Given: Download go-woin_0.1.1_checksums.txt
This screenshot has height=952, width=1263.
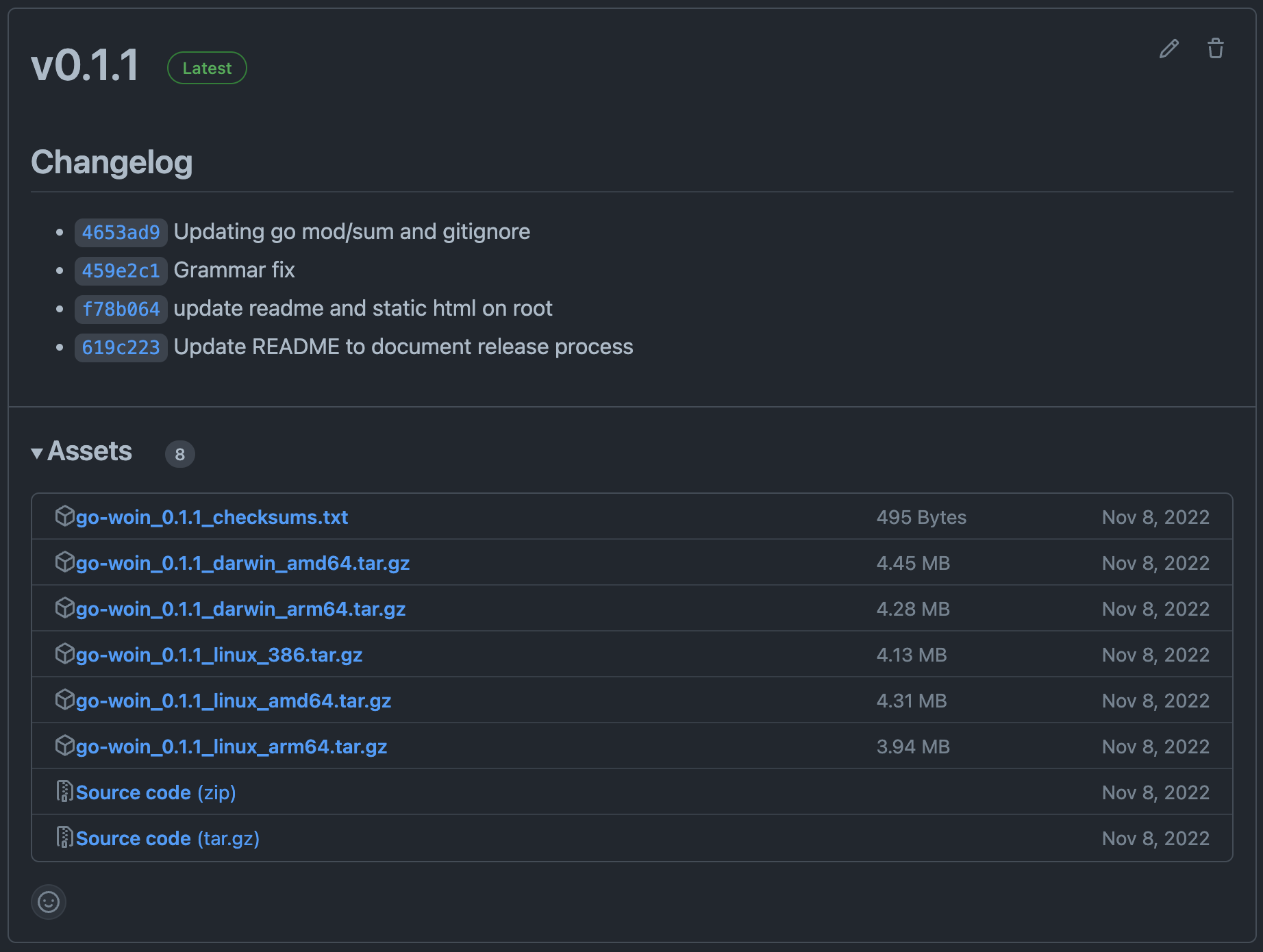Looking at the screenshot, I should (212, 517).
